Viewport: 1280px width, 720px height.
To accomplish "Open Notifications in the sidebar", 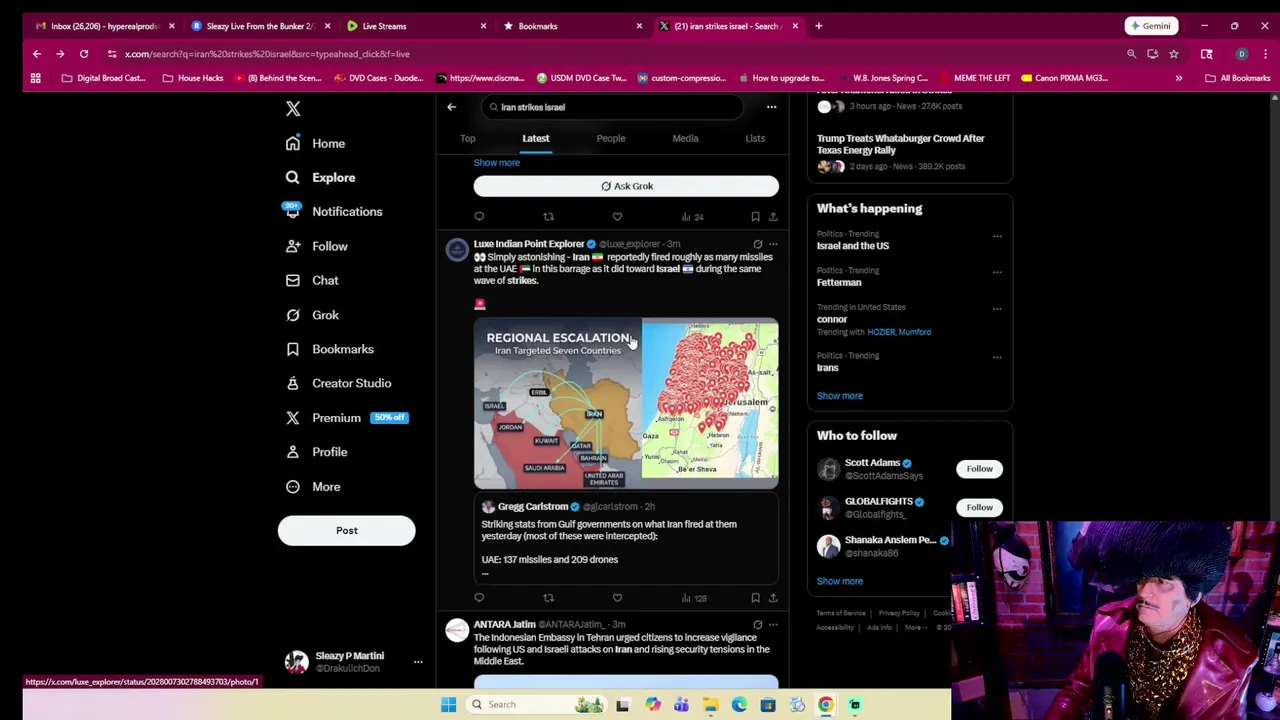I will click(333, 211).
